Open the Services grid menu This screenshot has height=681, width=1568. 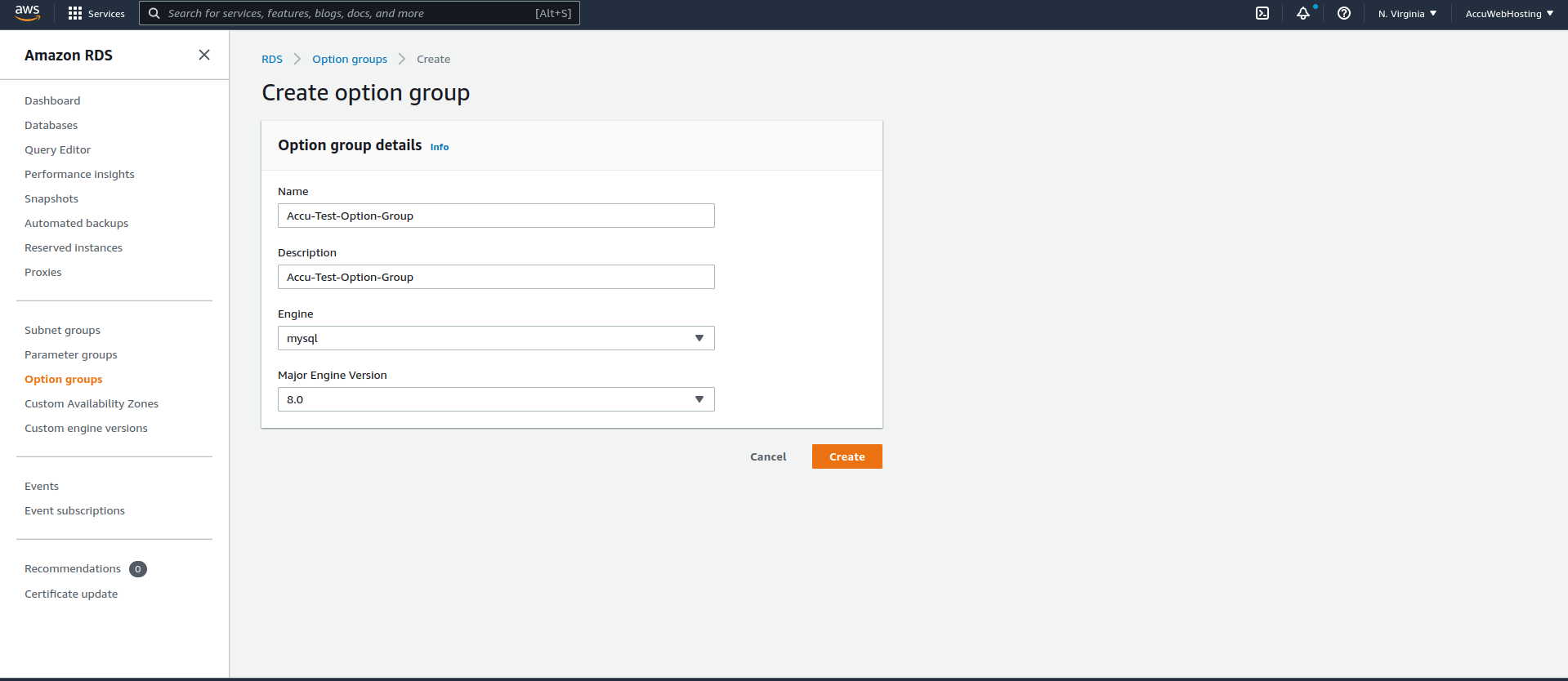[96, 13]
